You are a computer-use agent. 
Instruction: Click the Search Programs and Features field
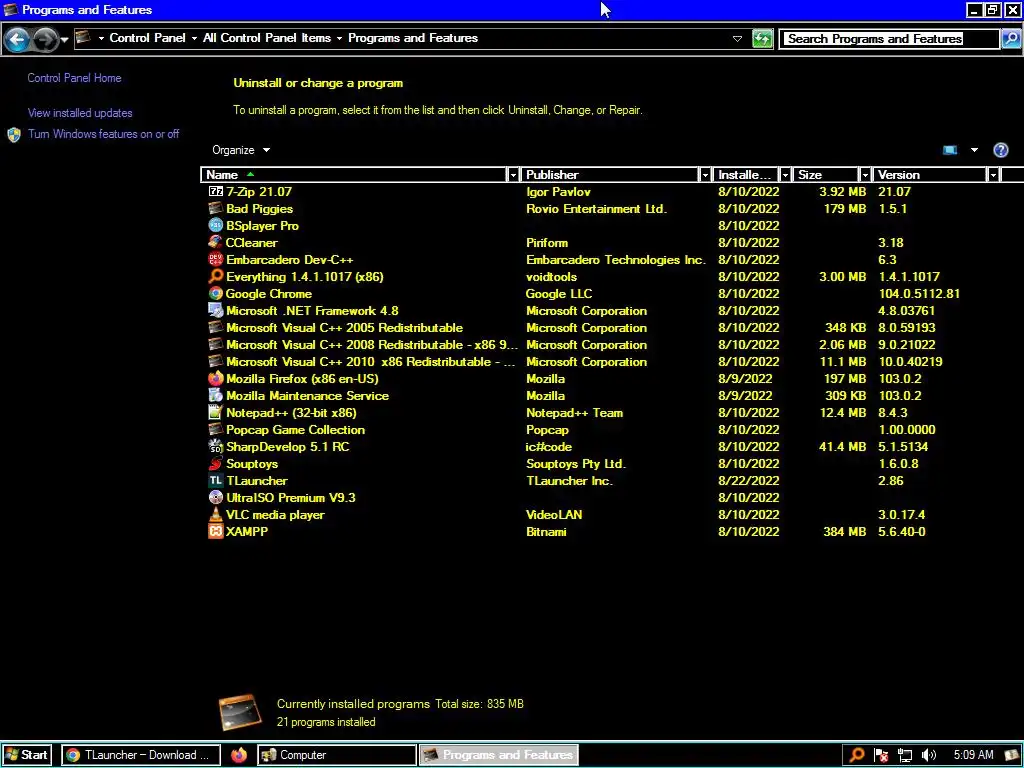(889, 39)
